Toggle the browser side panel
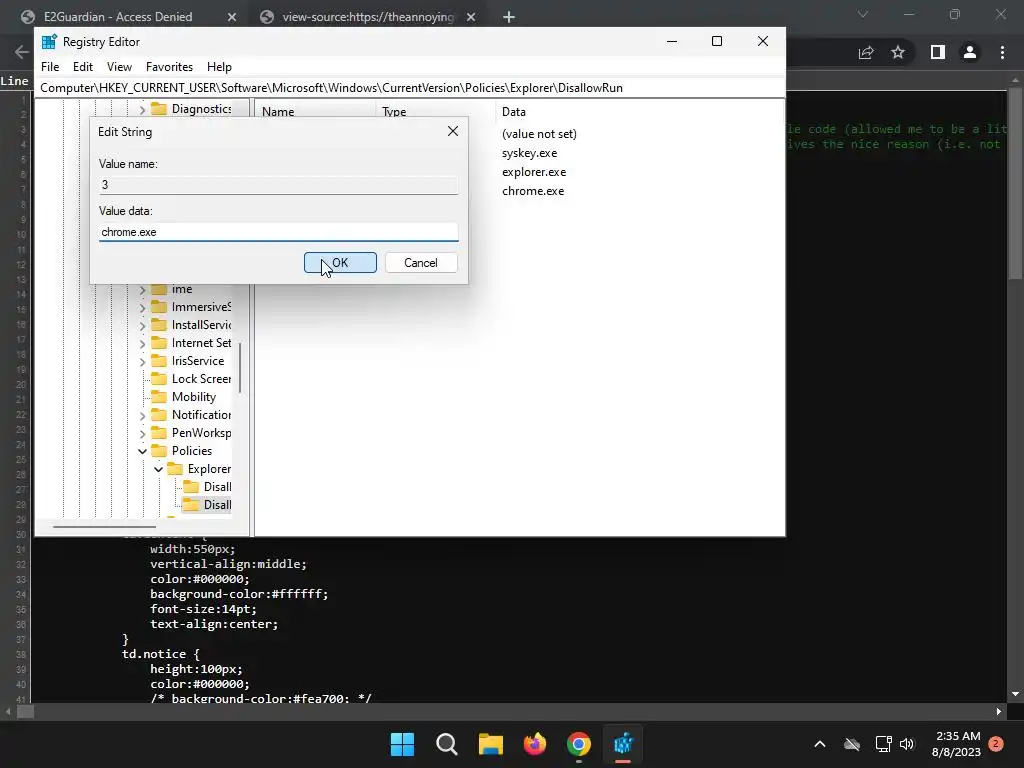1024x768 pixels. 938,52
